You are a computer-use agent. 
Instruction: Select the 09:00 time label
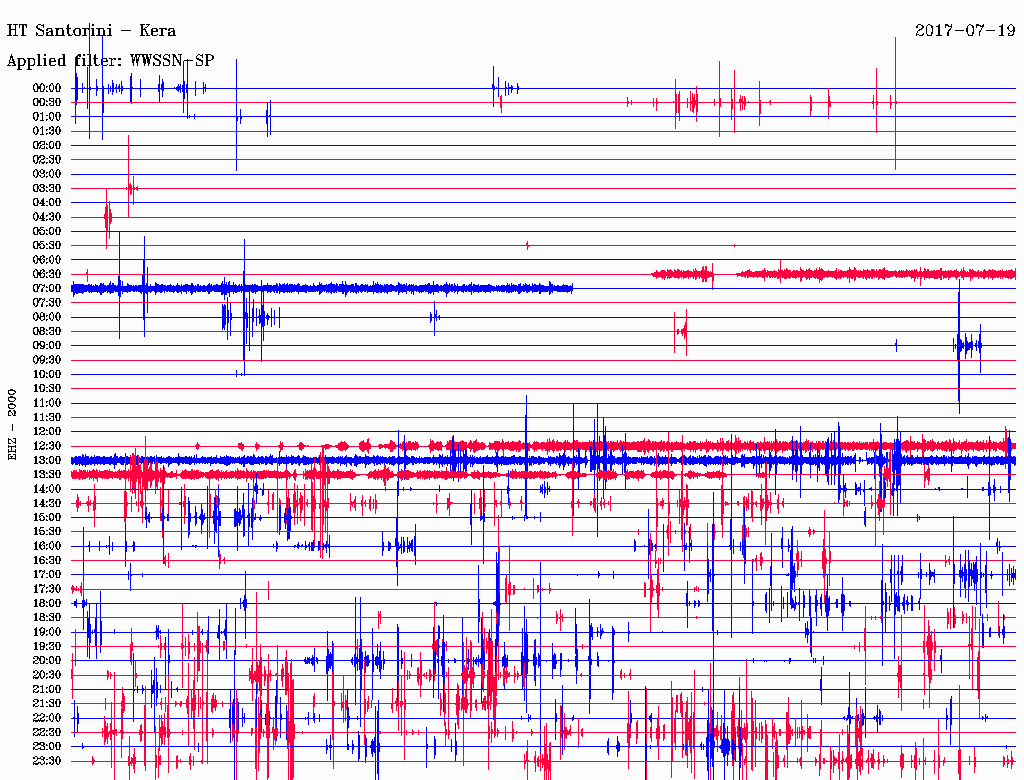47,346
